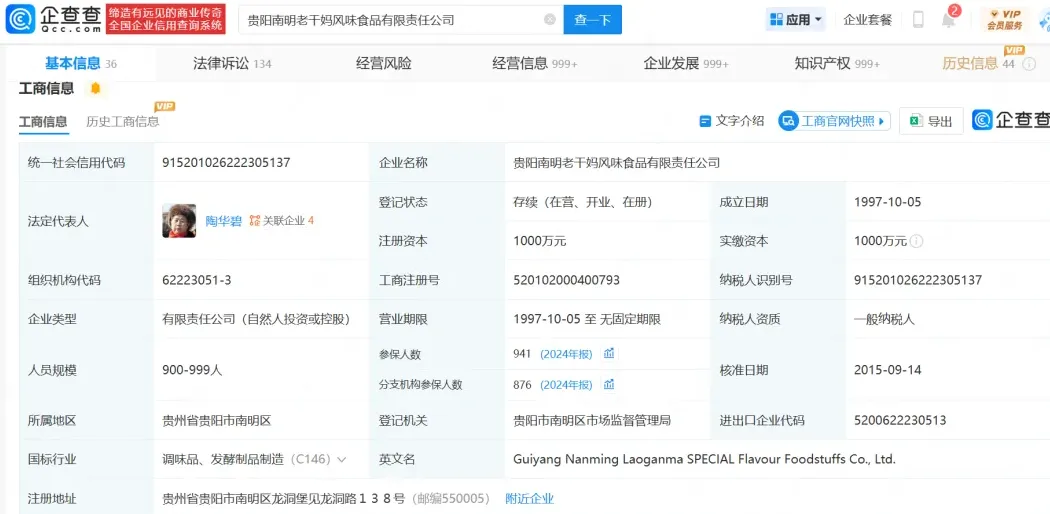The height and width of the screenshot is (514, 1050).
Task: Switch to 历史信息 tab
Action: [978, 64]
